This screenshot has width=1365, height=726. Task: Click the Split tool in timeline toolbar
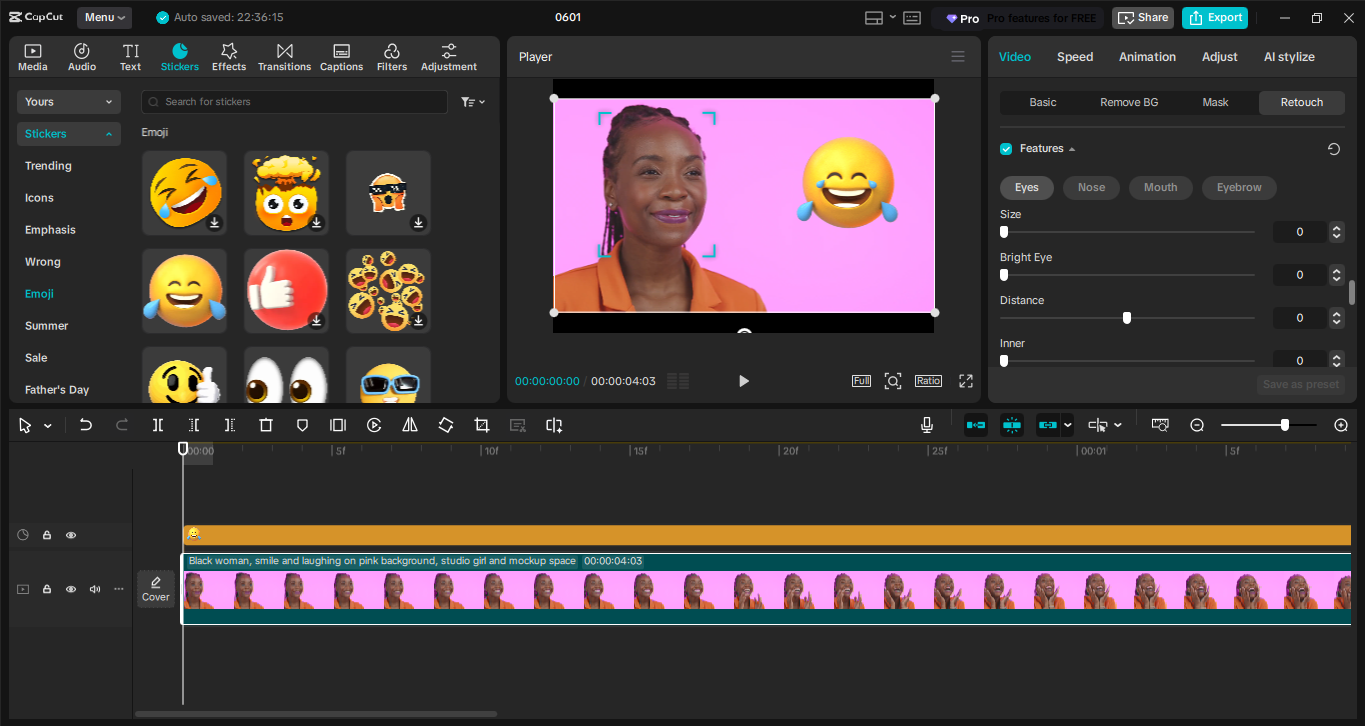(158, 425)
